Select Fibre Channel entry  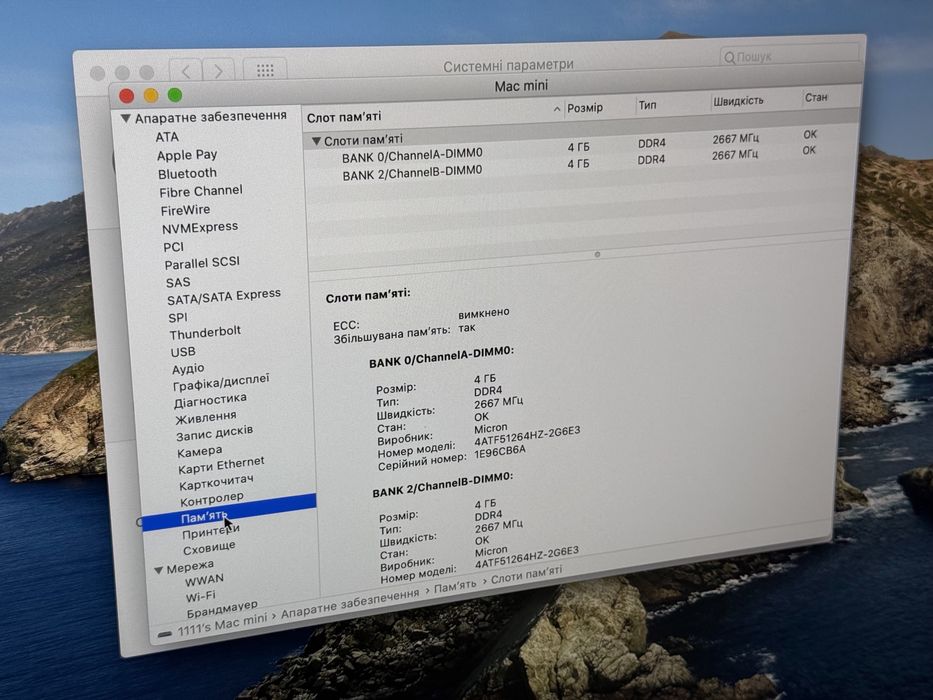click(201, 191)
